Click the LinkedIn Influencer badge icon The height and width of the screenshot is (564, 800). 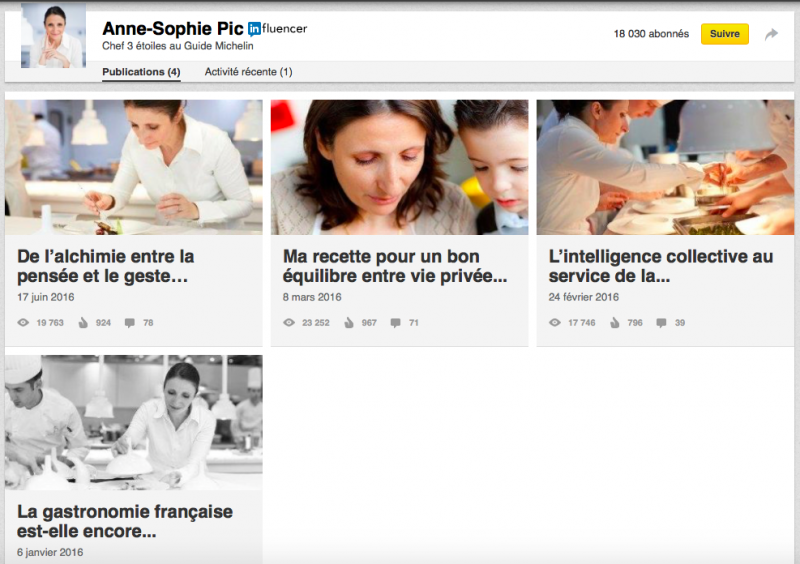point(254,30)
